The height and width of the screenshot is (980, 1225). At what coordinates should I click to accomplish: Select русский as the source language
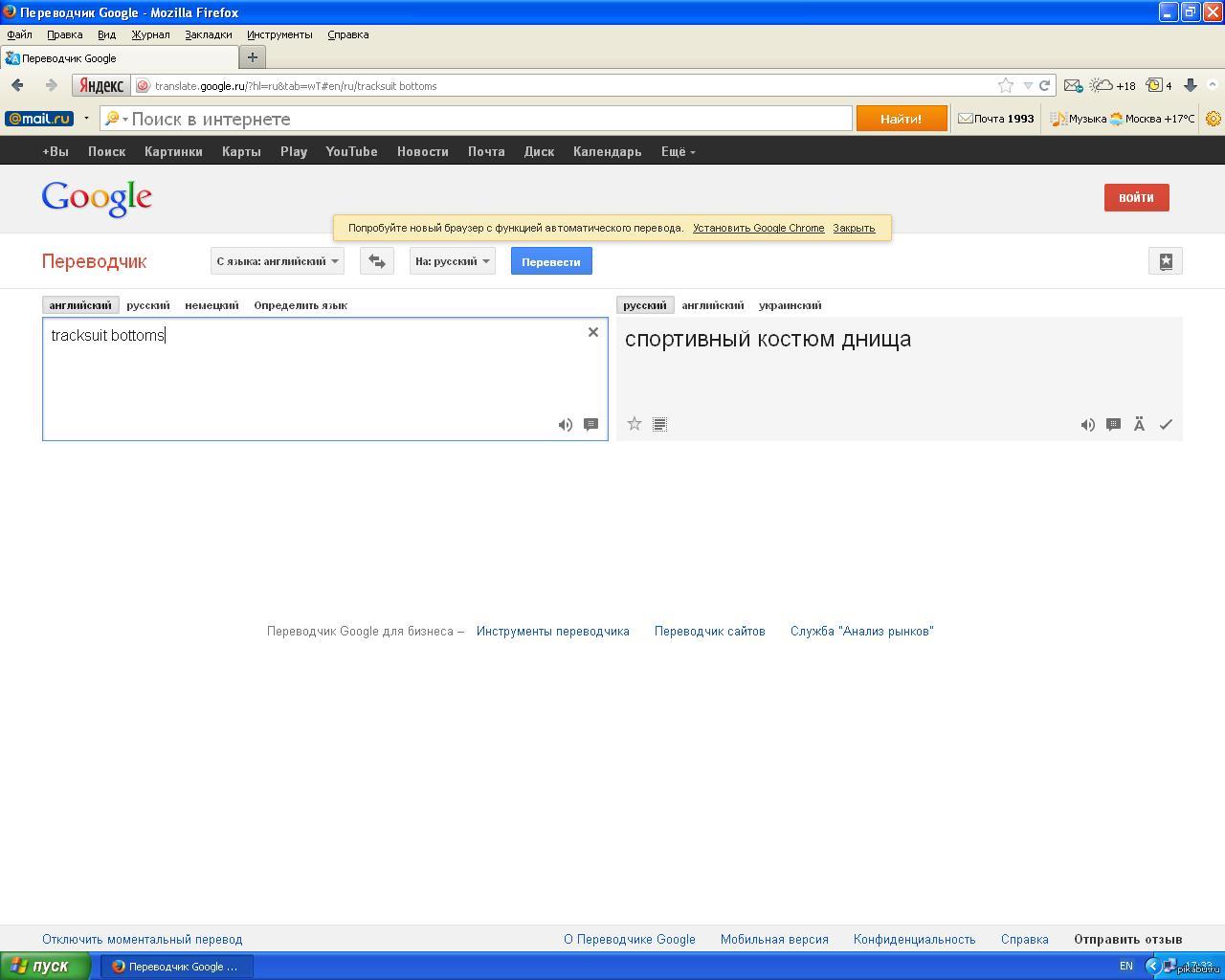pos(148,305)
